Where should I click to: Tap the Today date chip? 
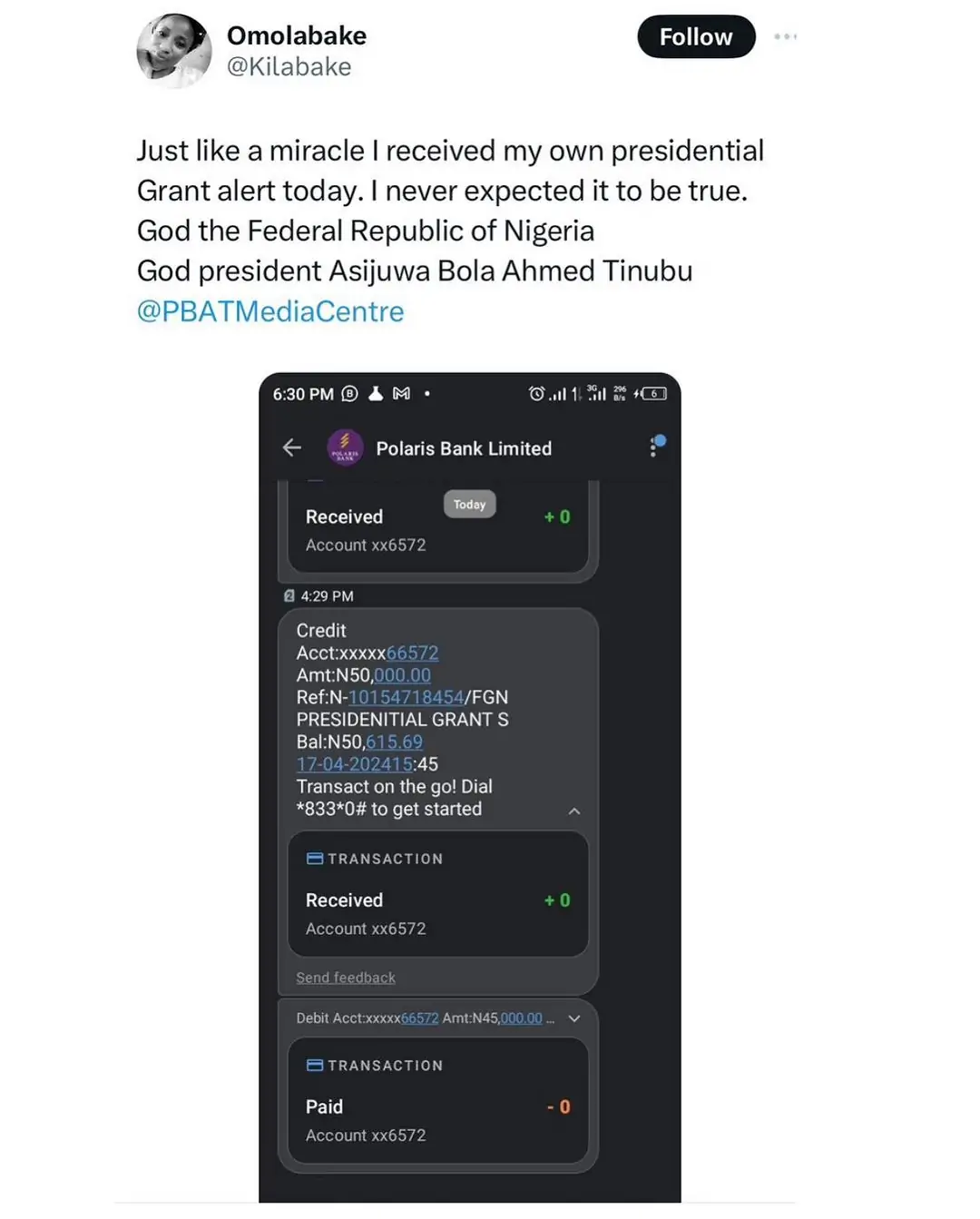(x=469, y=505)
